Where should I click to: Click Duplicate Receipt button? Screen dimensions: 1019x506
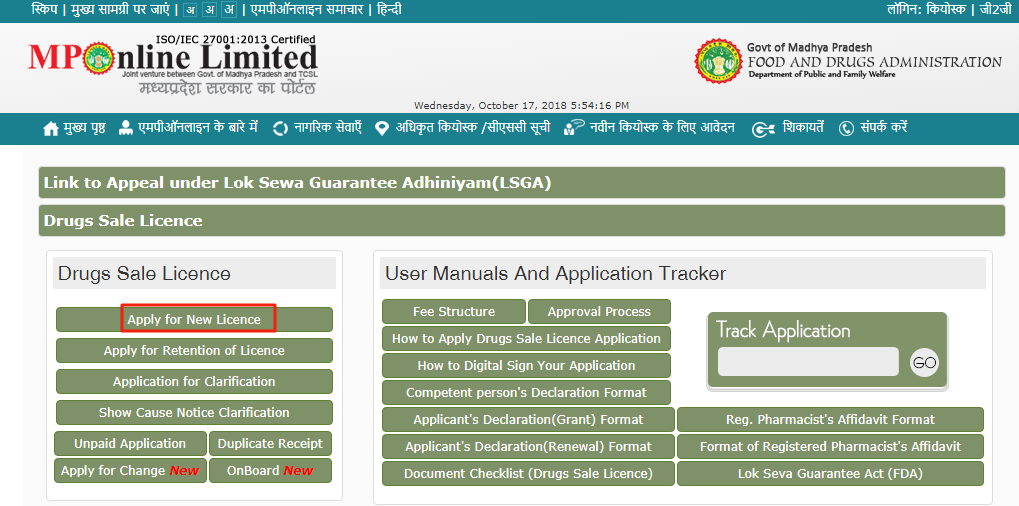[270, 444]
